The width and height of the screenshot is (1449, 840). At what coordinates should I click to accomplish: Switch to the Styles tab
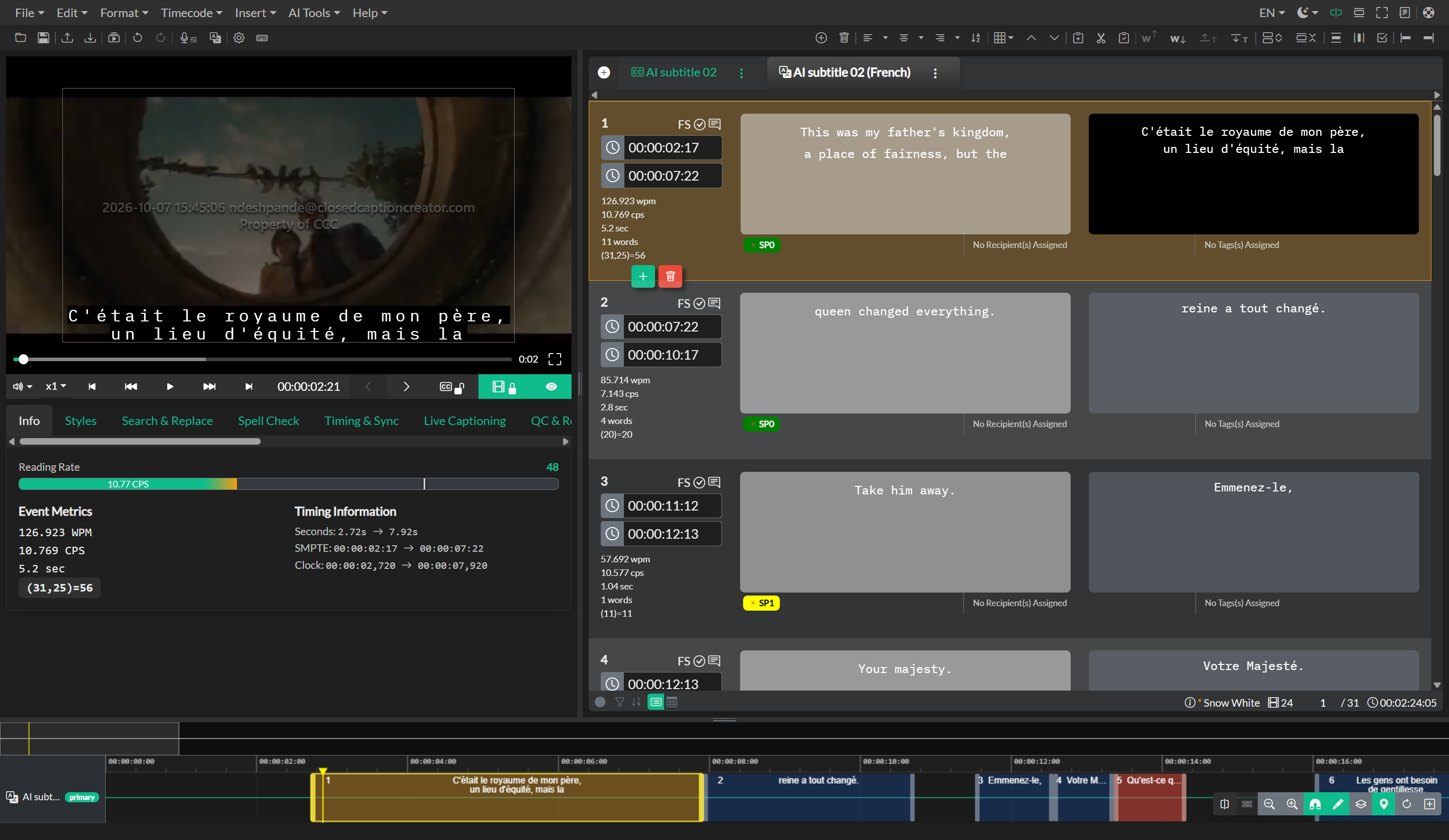pos(80,421)
